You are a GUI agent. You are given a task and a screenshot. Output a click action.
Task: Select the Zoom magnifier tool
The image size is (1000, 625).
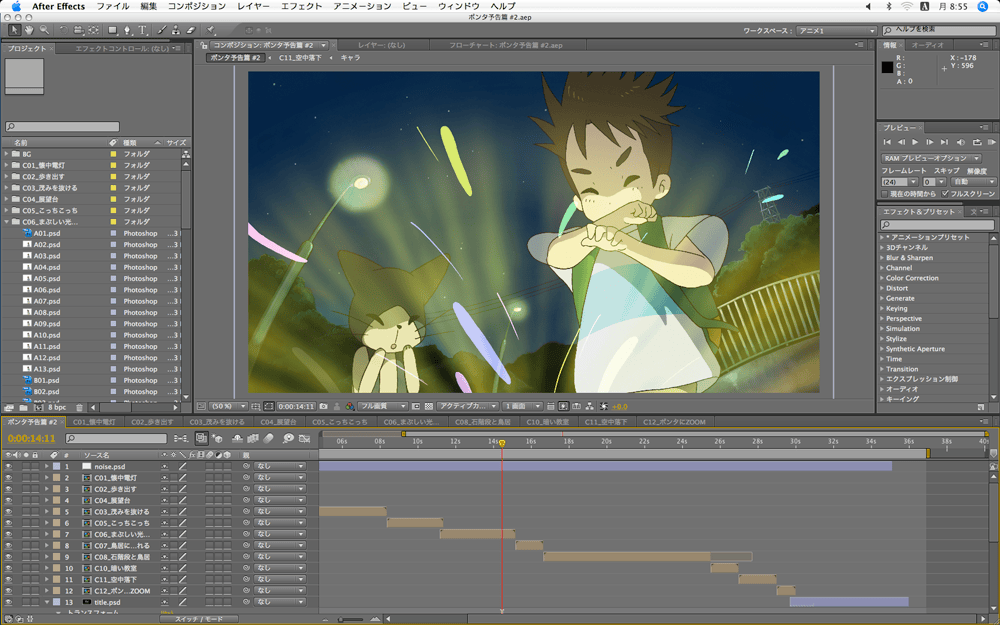[x=45, y=30]
